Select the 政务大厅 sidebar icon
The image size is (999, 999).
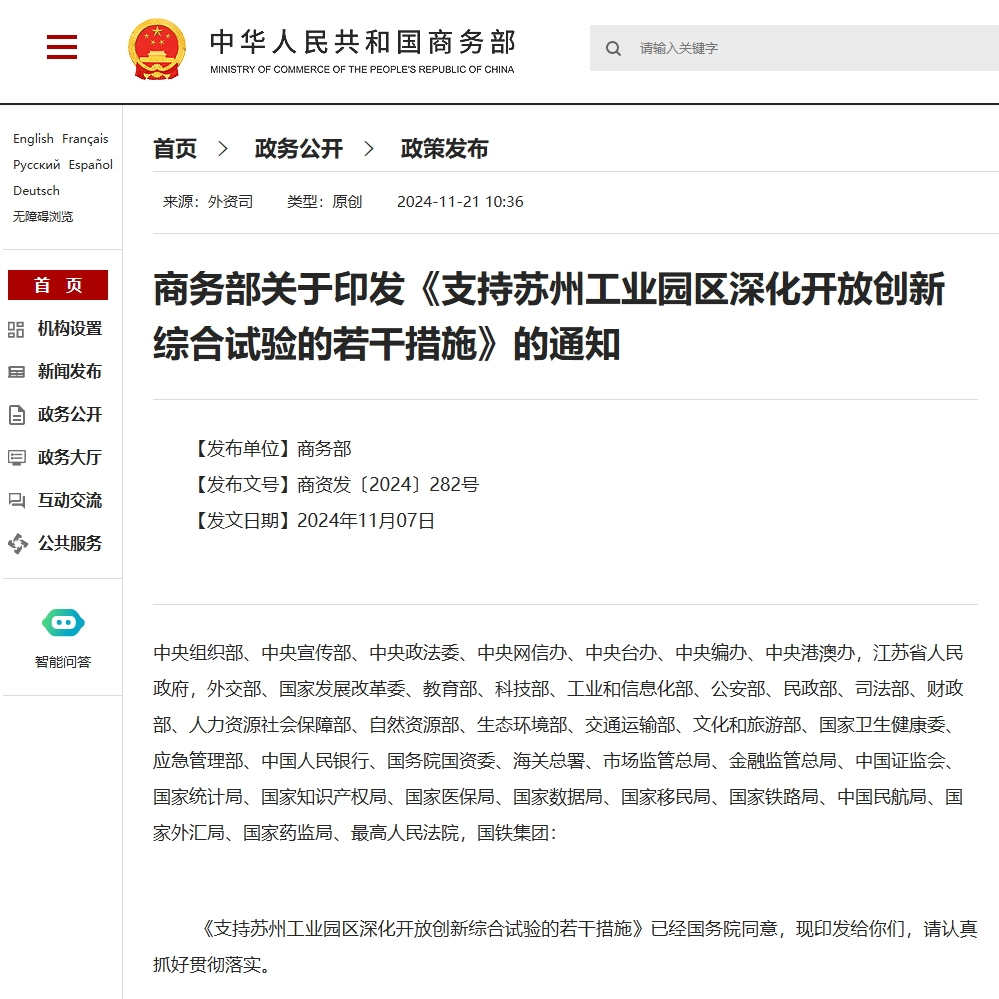[17, 457]
